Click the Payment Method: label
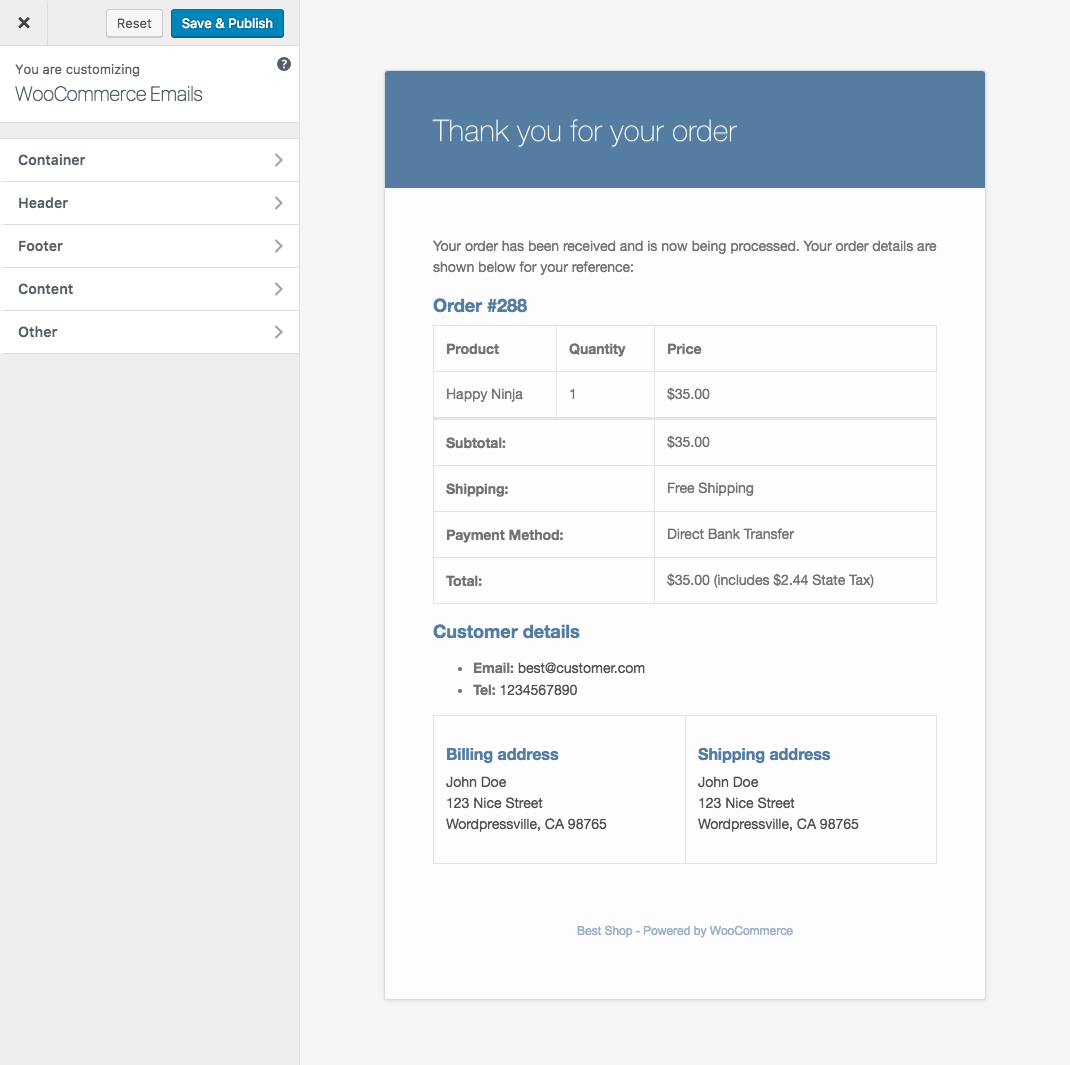The height and width of the screenshot is (1065, 1070). pyautogui.click(x=504, y=536)
